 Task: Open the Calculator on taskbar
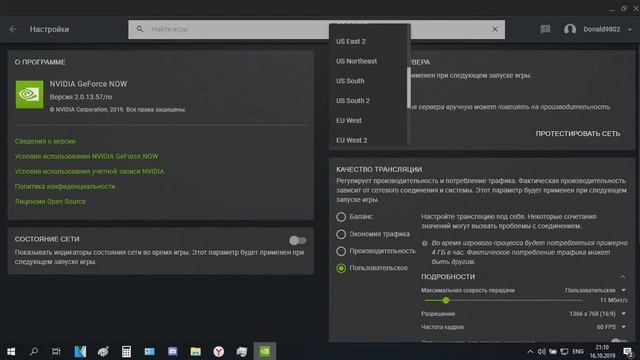click(126, 351)
